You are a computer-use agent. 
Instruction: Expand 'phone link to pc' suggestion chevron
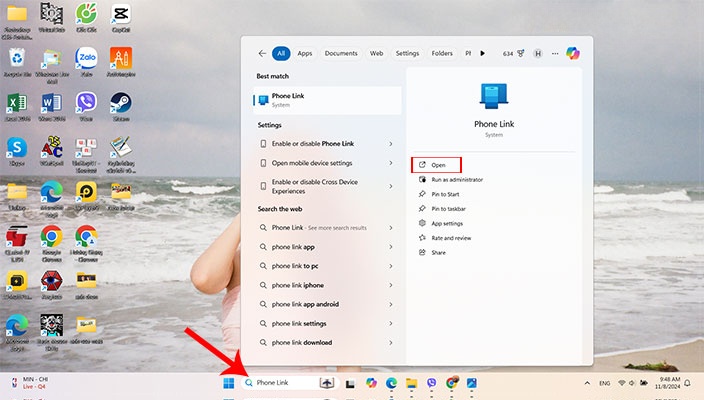pos(391,266)
